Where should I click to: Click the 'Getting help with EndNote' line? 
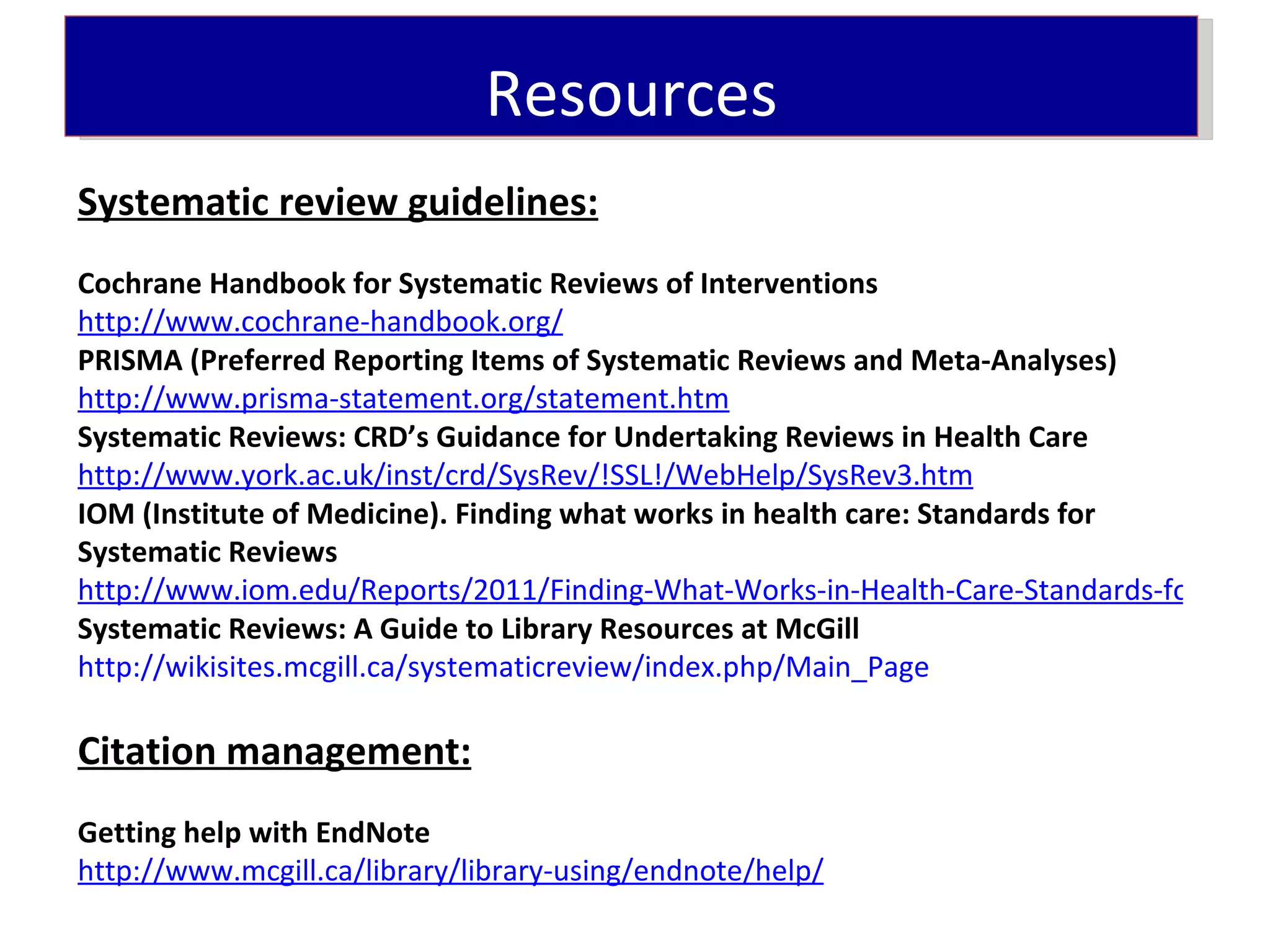(x=254, y=833)
